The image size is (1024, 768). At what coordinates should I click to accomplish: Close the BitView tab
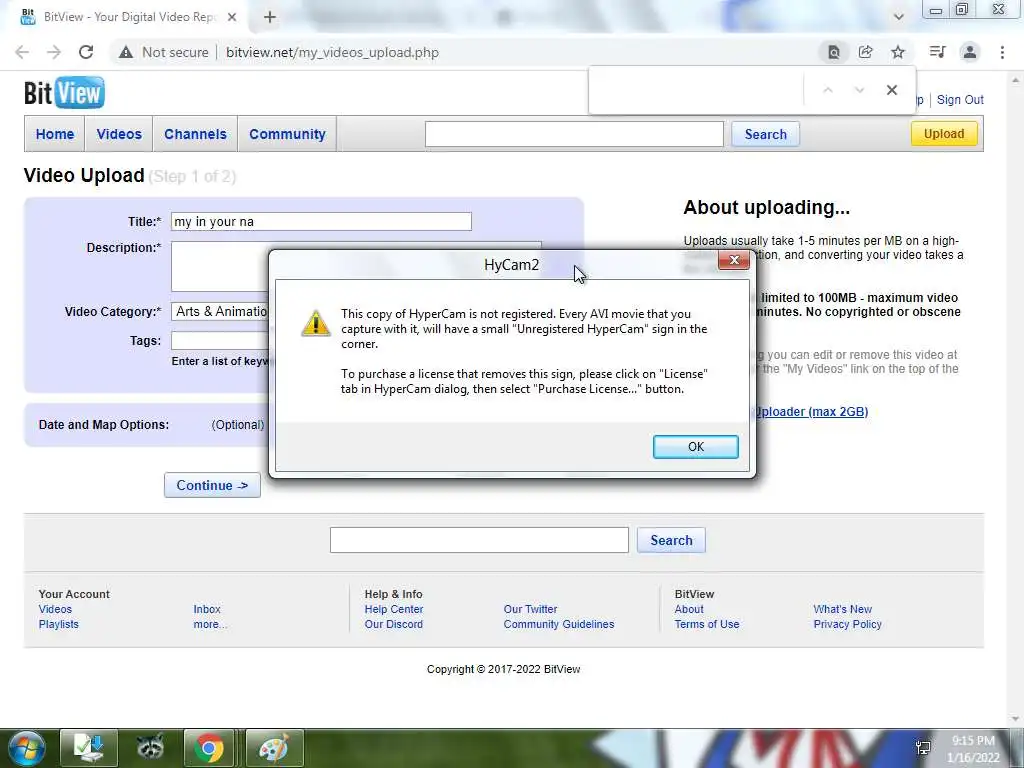232,17
